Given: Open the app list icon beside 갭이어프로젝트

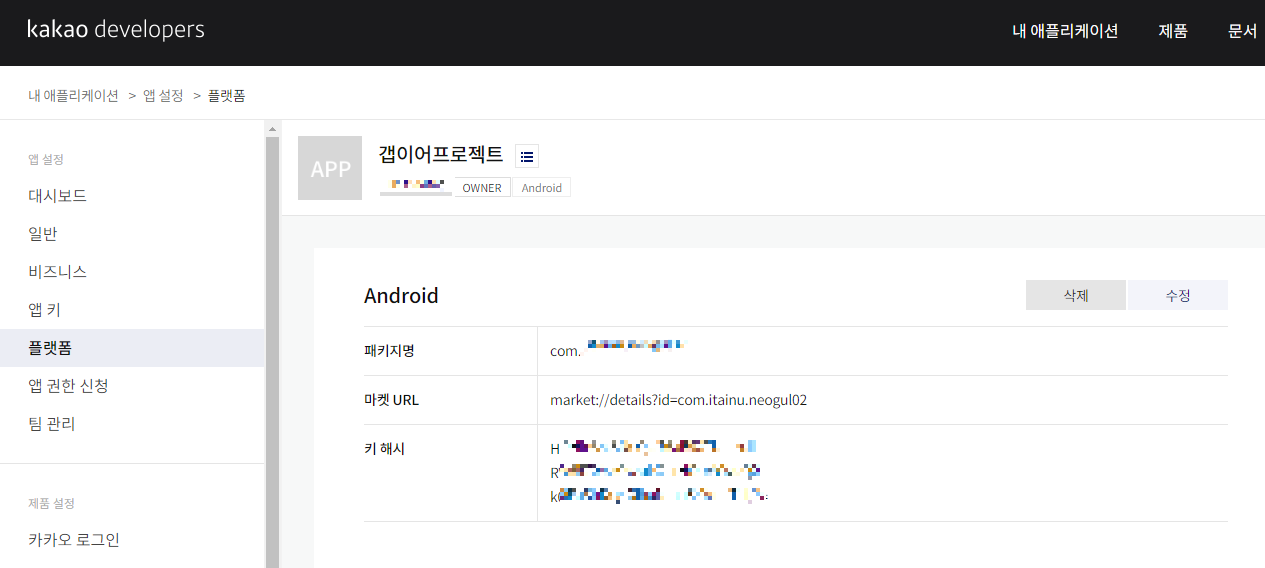Looking at the screenshot, I should click(x=527, y=156).
